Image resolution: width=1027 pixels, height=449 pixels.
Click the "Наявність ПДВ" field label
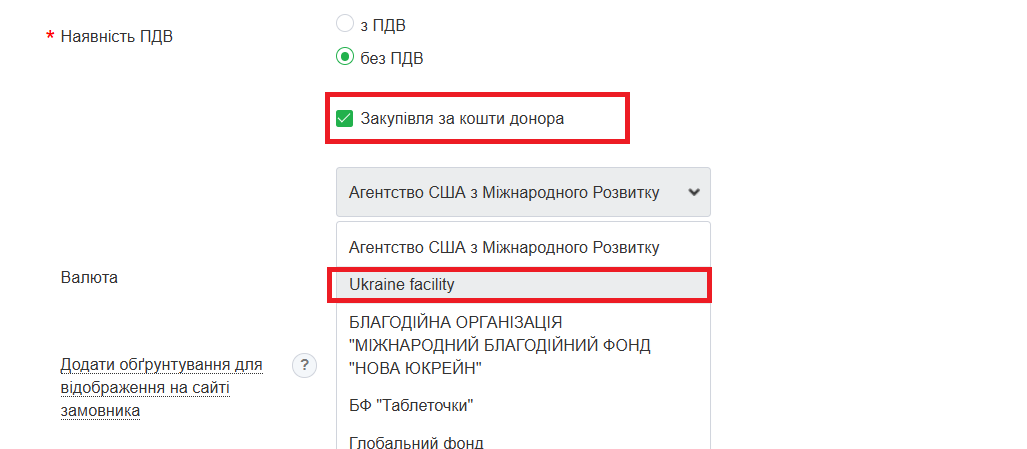(x=117, y=38)
